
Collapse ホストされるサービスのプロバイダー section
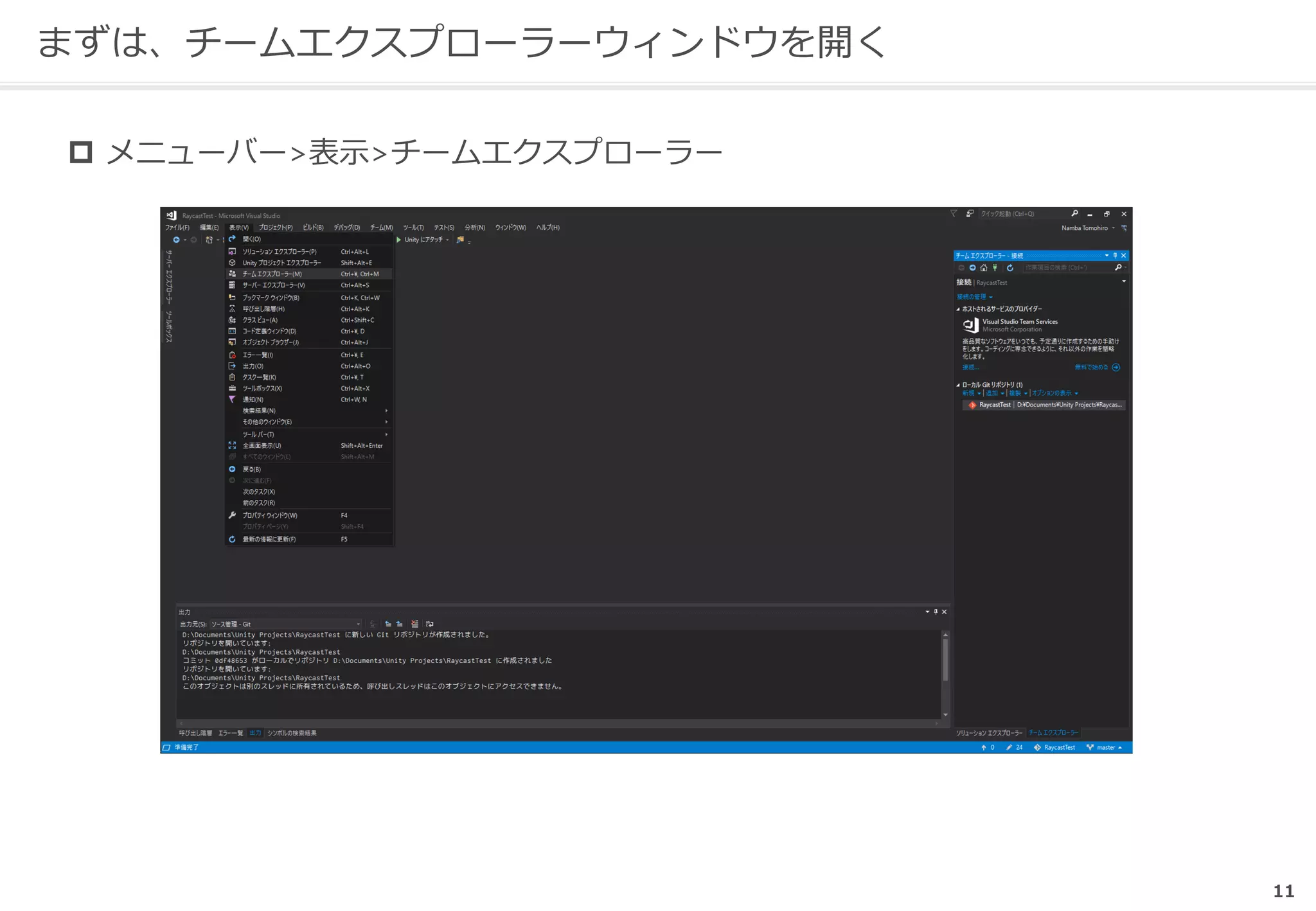click(958, 309)
